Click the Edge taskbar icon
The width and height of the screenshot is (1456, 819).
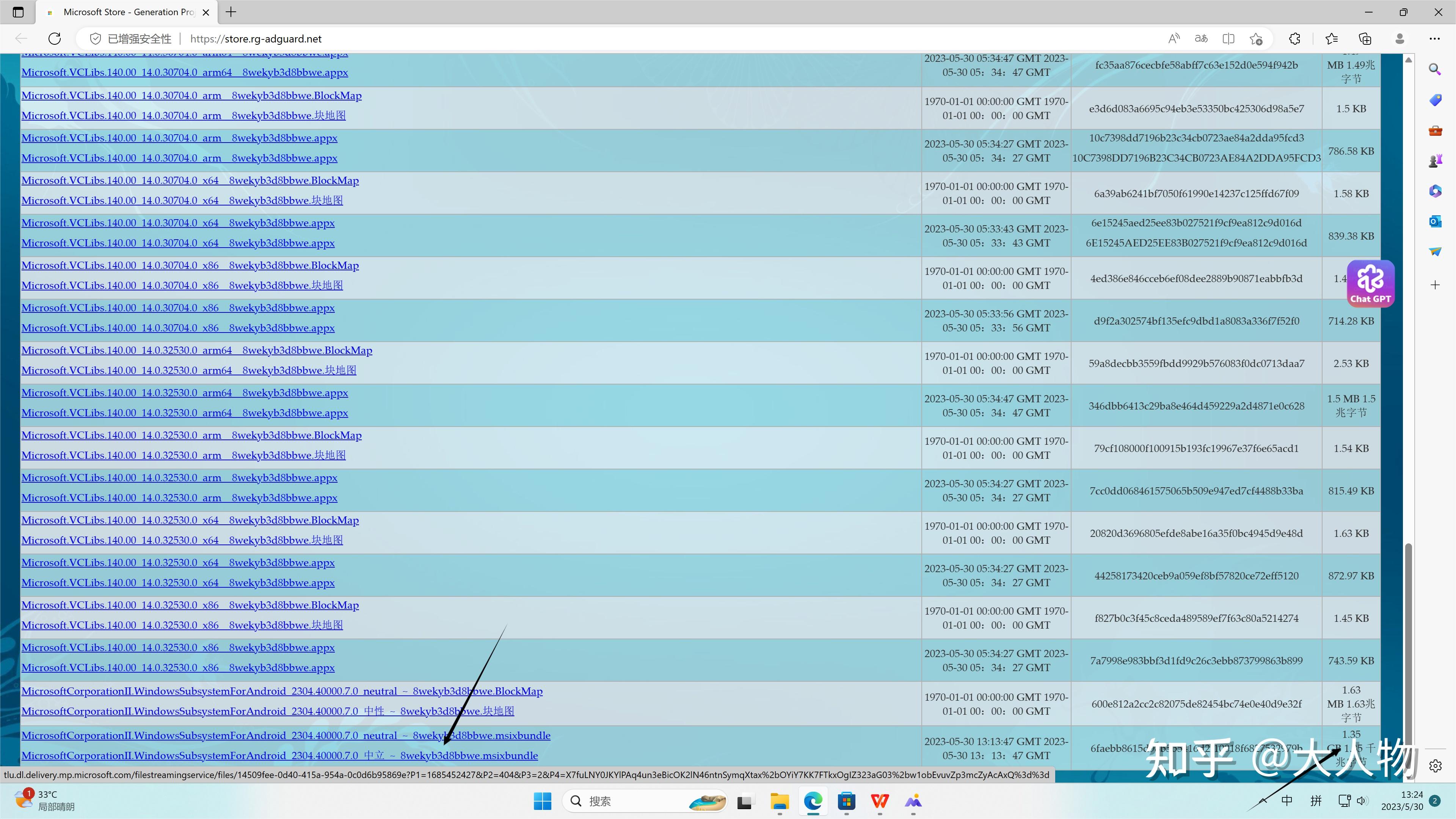click(x=813, y=801)
